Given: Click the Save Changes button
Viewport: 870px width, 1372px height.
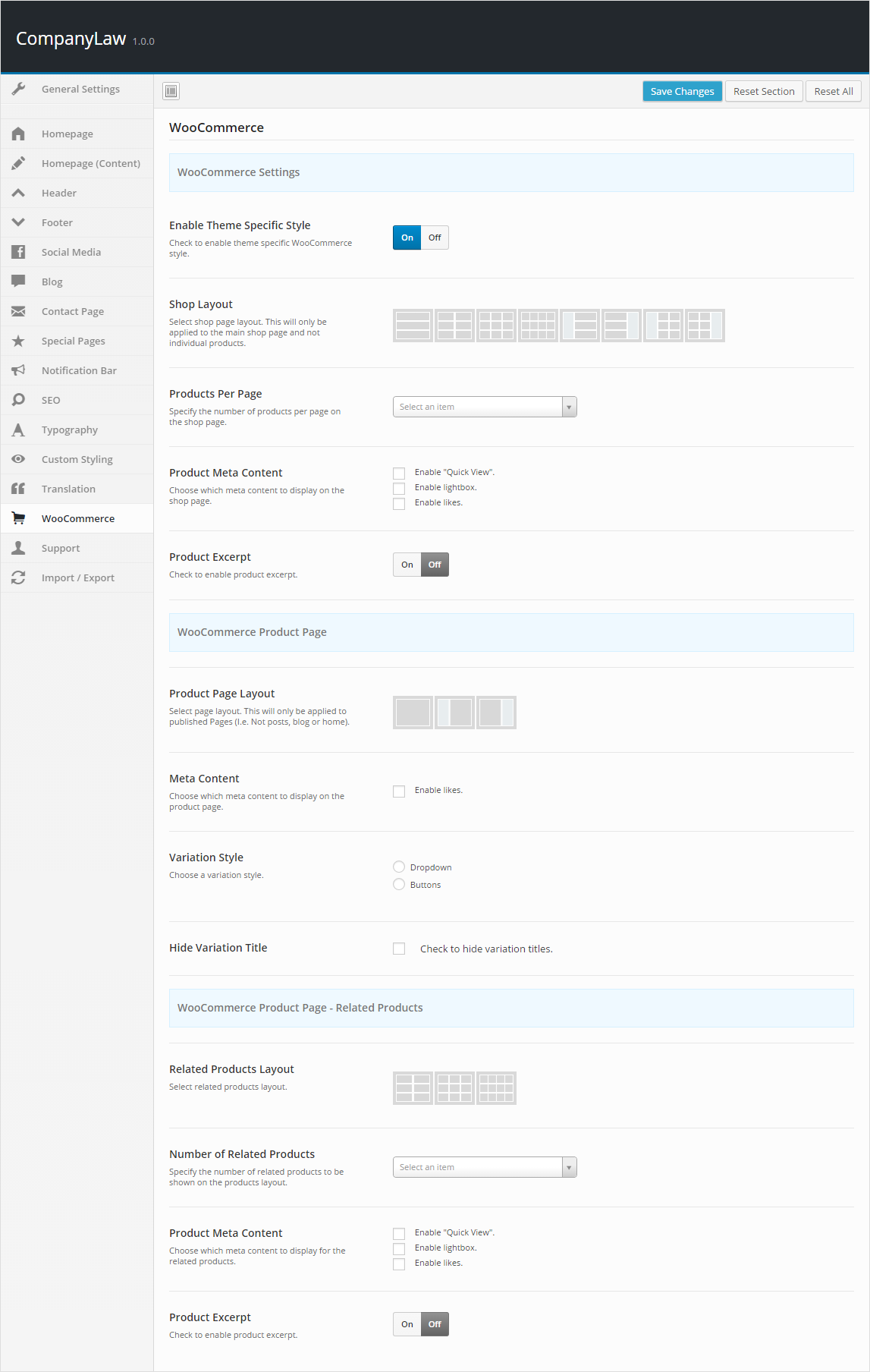Looking at the screenshot, I should (x=682, y=91).
